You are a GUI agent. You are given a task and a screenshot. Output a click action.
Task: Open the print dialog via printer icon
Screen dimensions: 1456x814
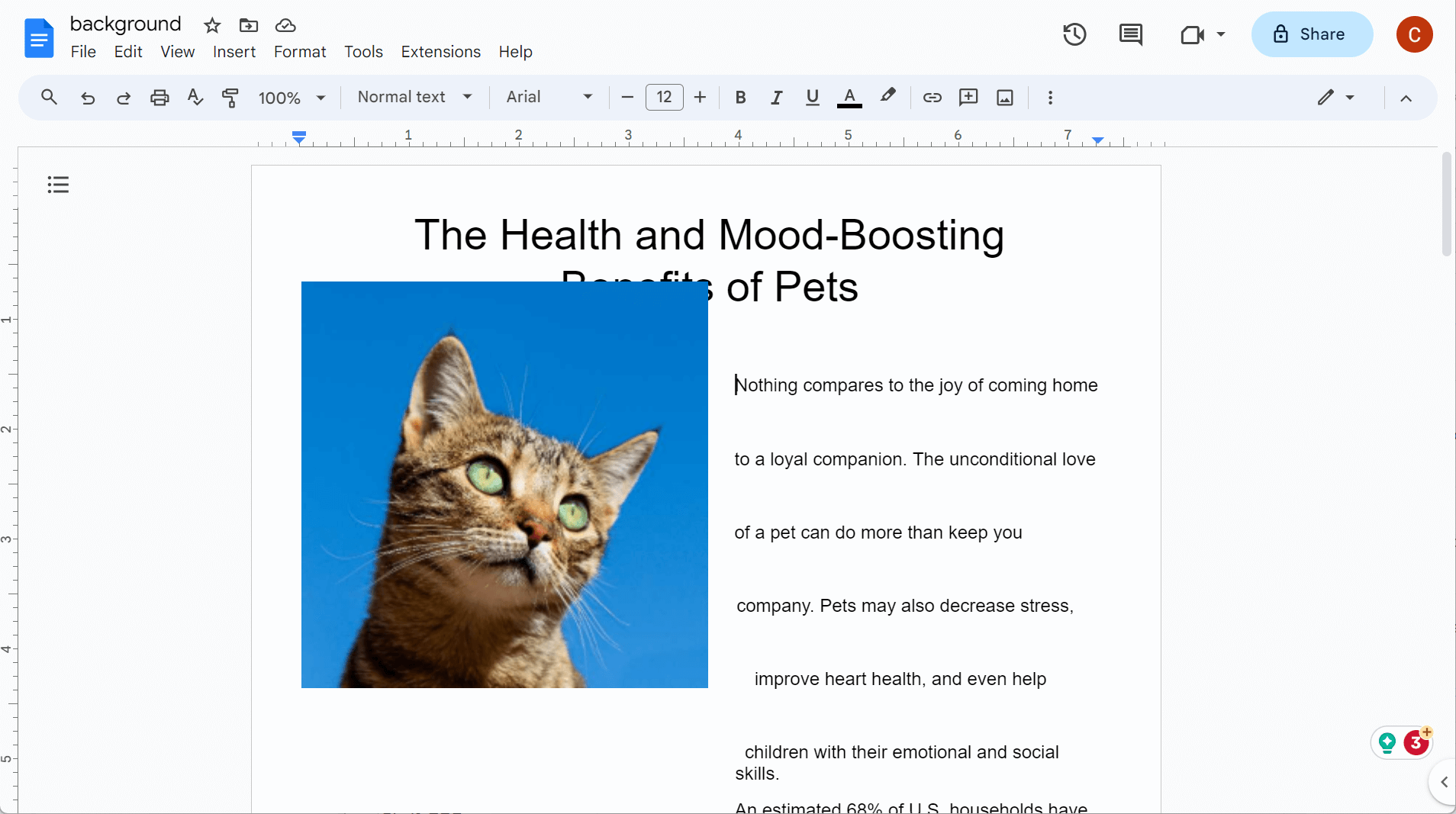[159, 97]
